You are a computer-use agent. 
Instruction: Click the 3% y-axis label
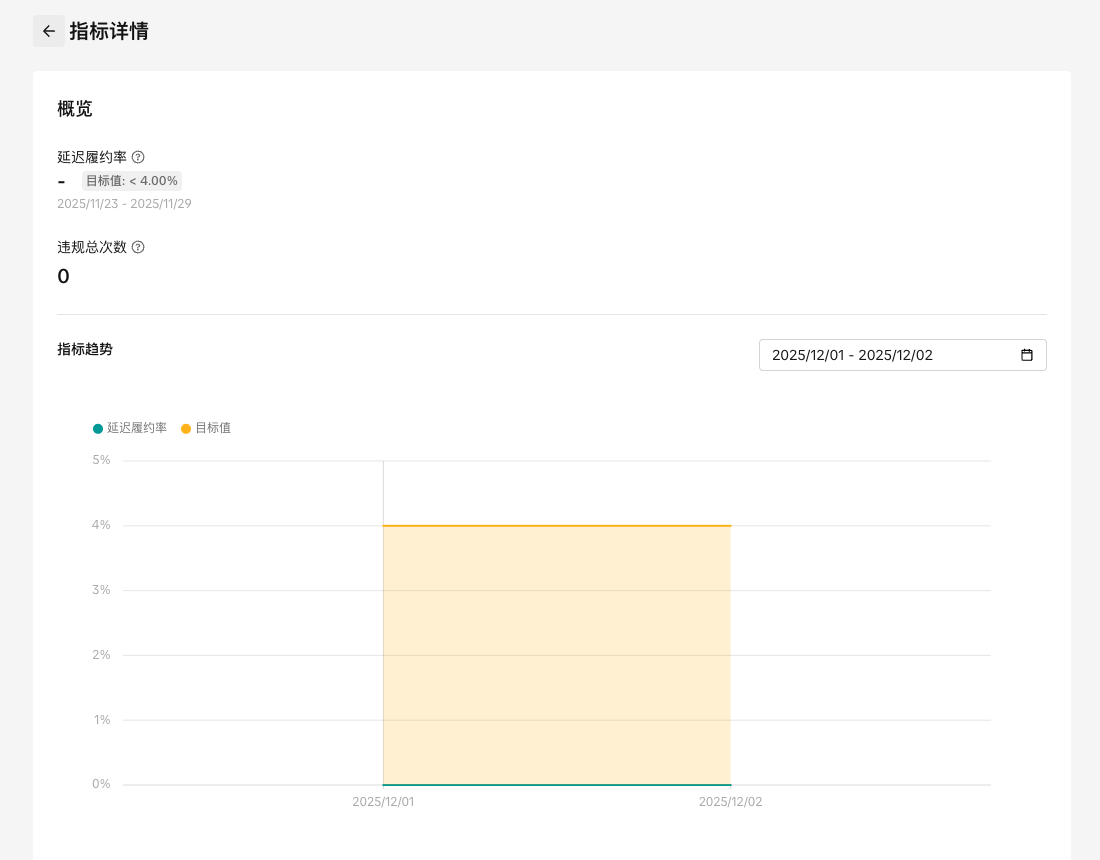tap(101, 590)
